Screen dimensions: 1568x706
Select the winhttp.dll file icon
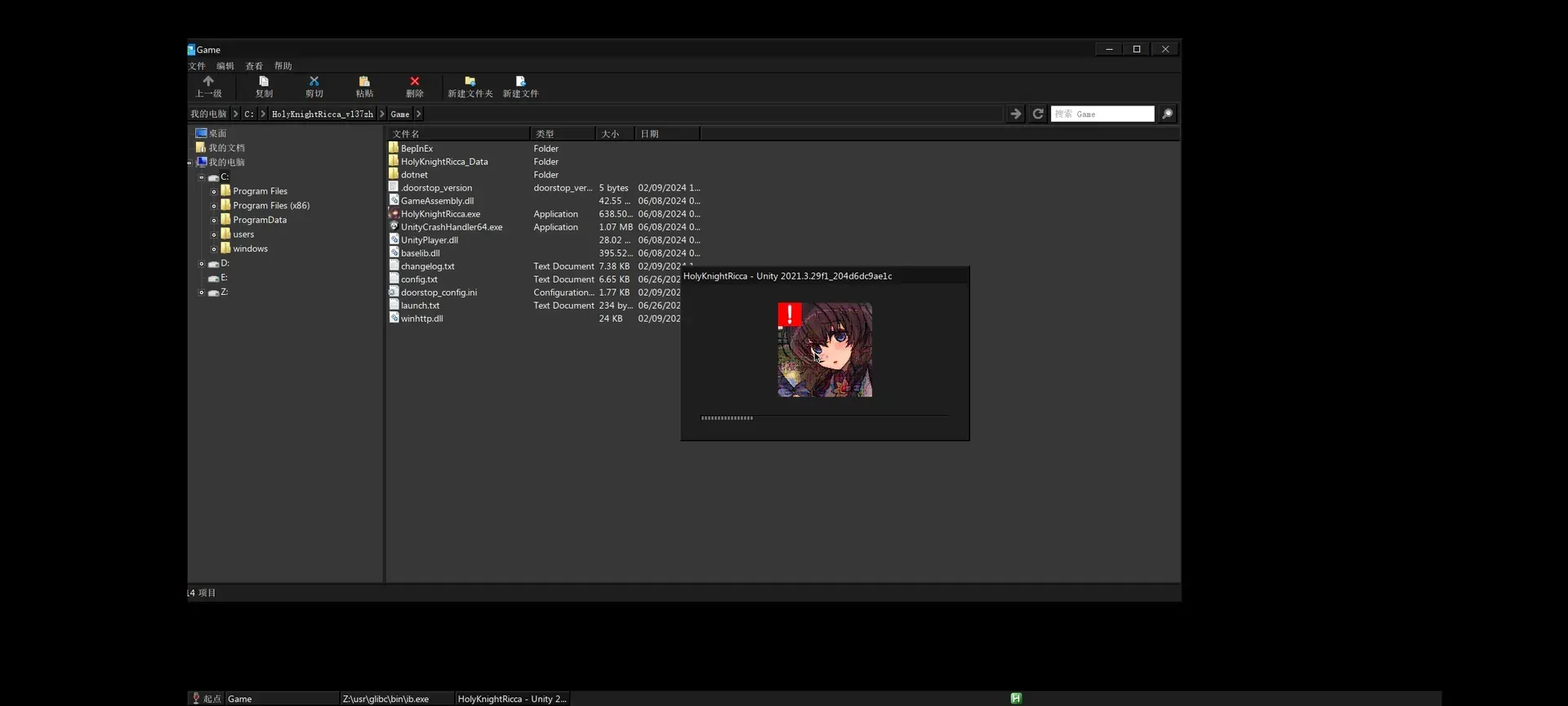(394, 318)
